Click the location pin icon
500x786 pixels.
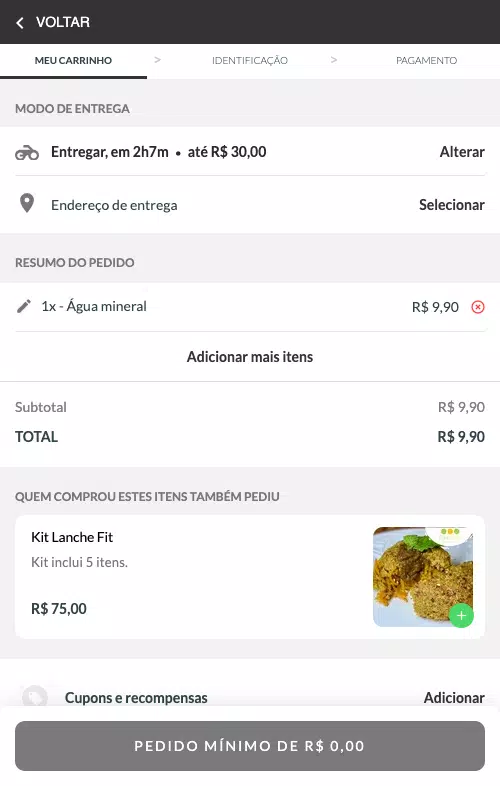pos(27,204)
